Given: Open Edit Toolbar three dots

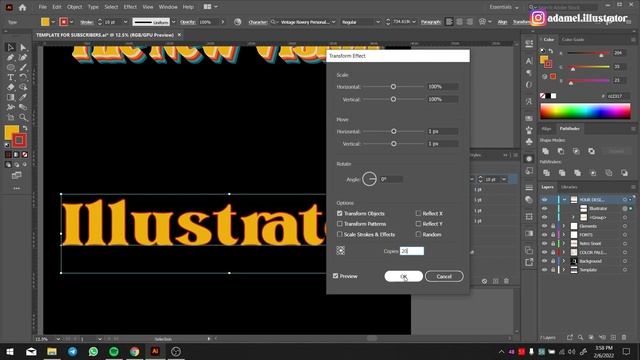Looking at the screenshot, I should point(16,188).
